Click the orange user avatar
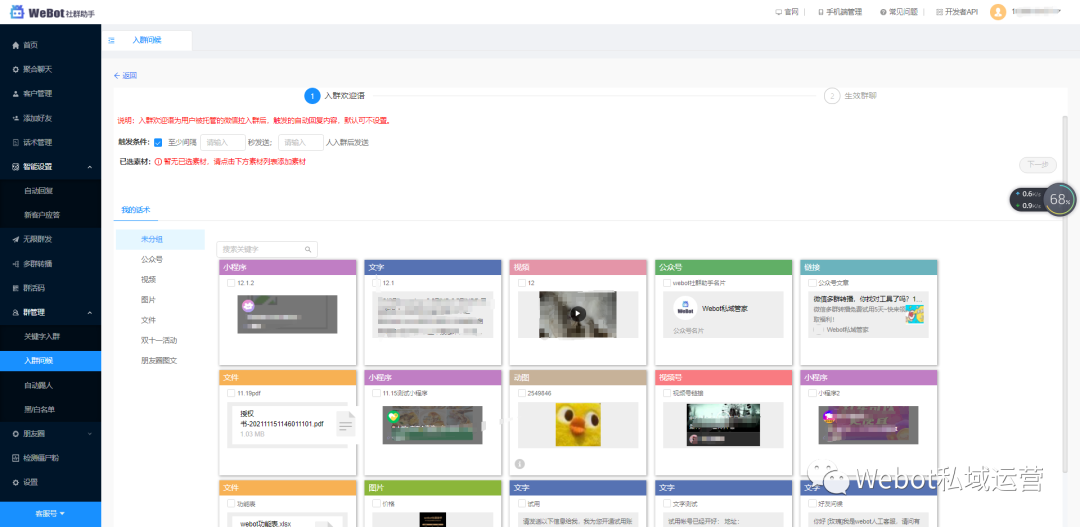 tap(998, 12)
